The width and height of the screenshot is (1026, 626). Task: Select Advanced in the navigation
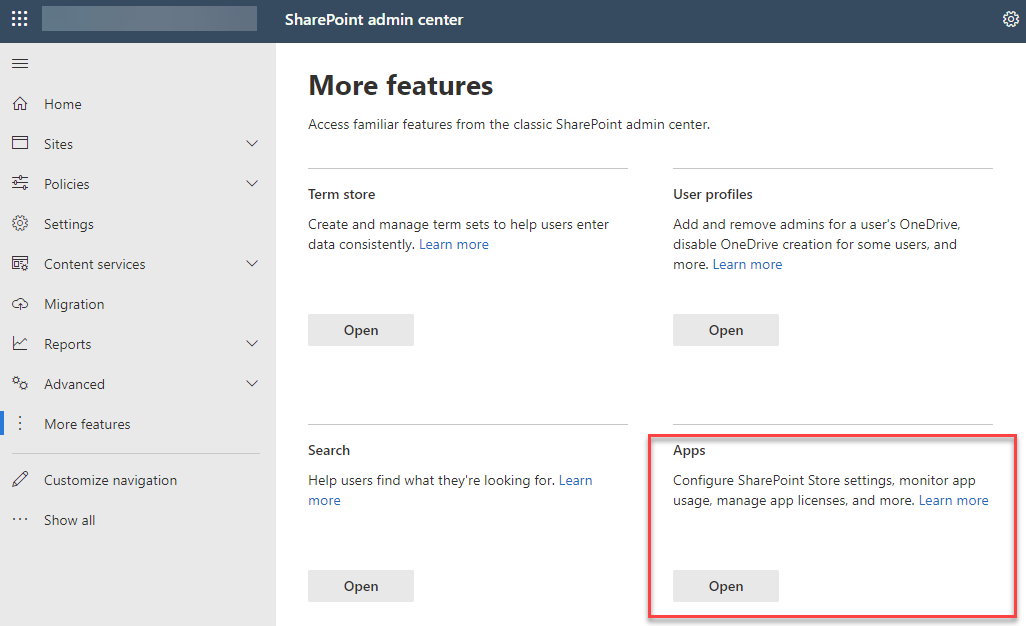coord(74,384)
